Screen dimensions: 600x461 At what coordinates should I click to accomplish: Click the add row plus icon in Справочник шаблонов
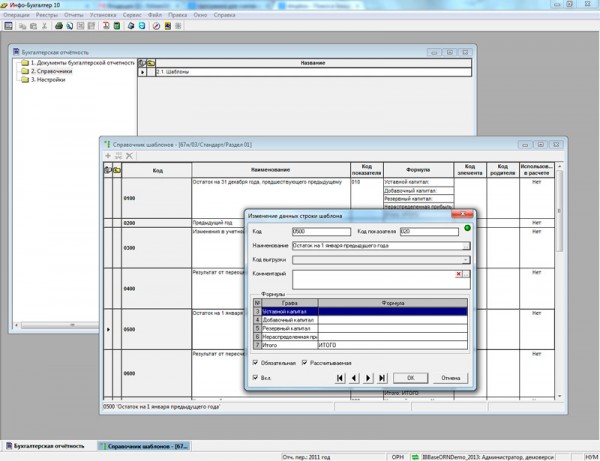(x=108, y=156)
